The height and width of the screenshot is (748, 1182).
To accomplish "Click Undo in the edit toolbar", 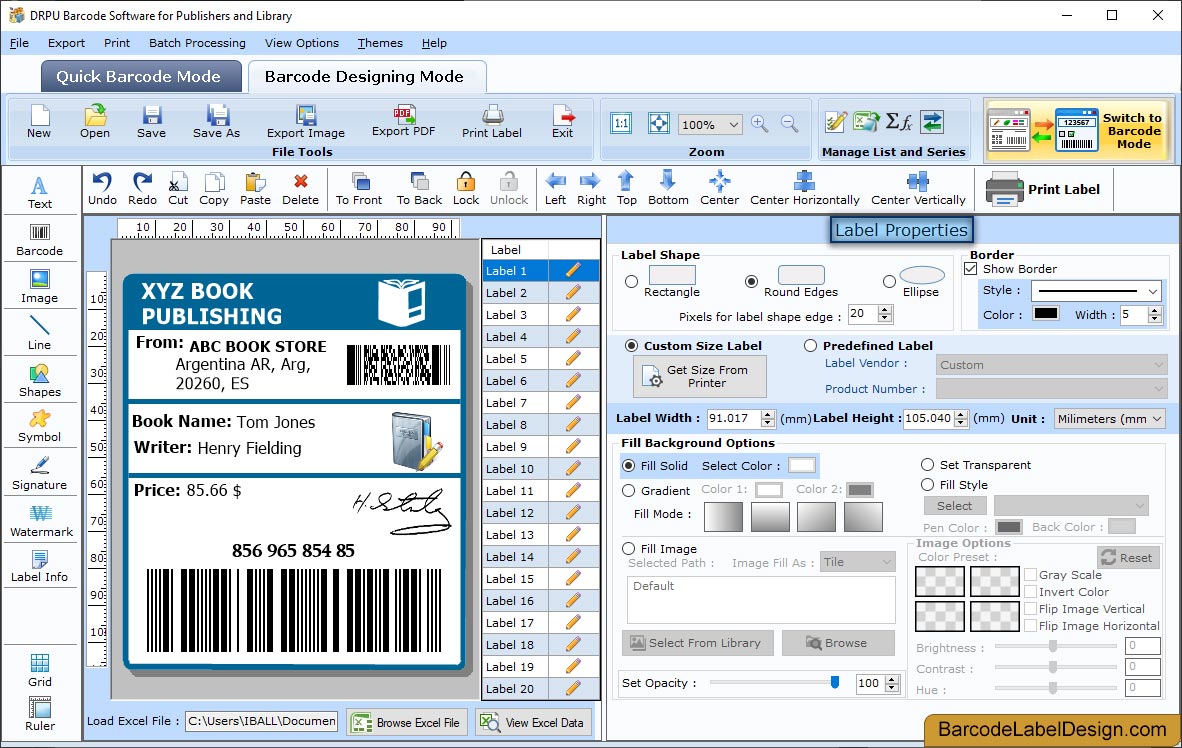I will (103, 189).
